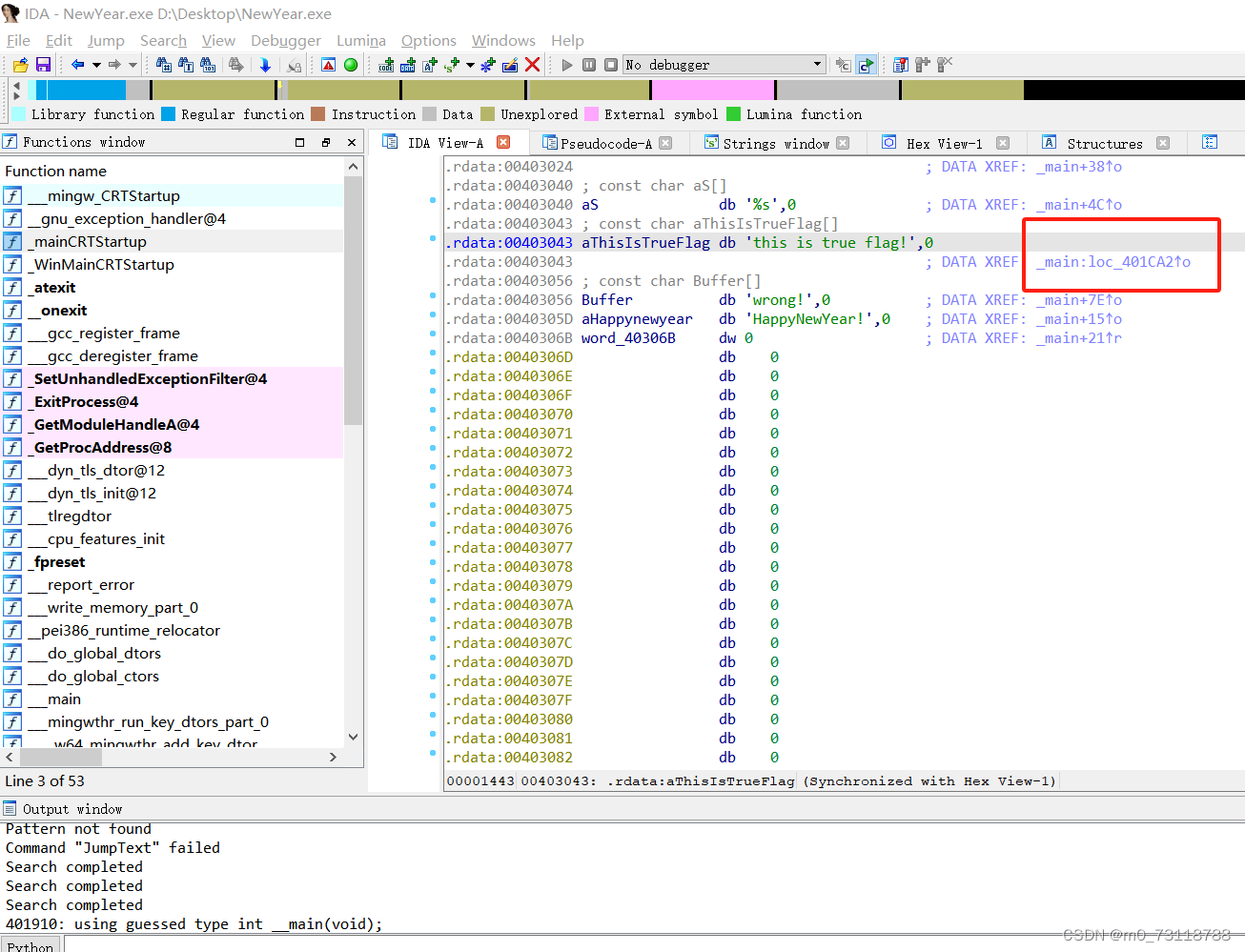Jump back with the left arrow icon
The width and height of the screenshot is (1245, 952).
tap(78, 65)
